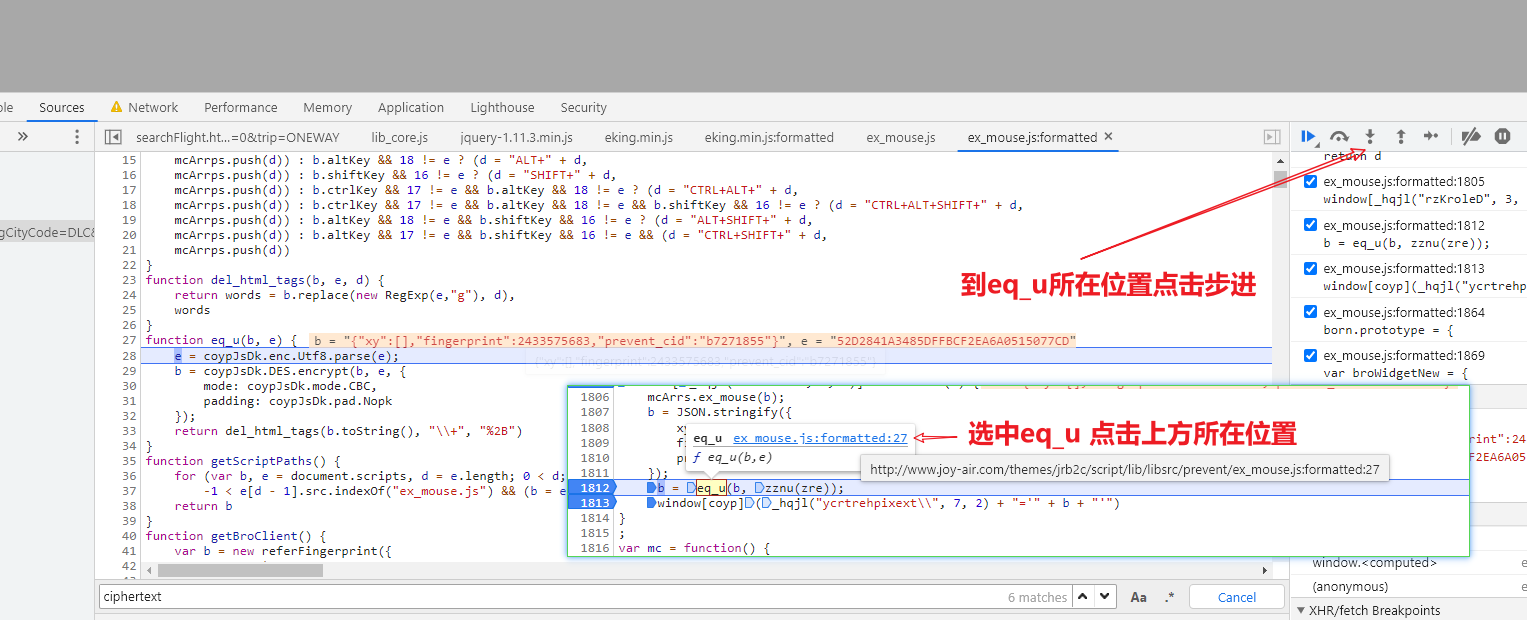Click eq_u call on line 1812
Screen dimensions: 1527x620
(711, 488)
